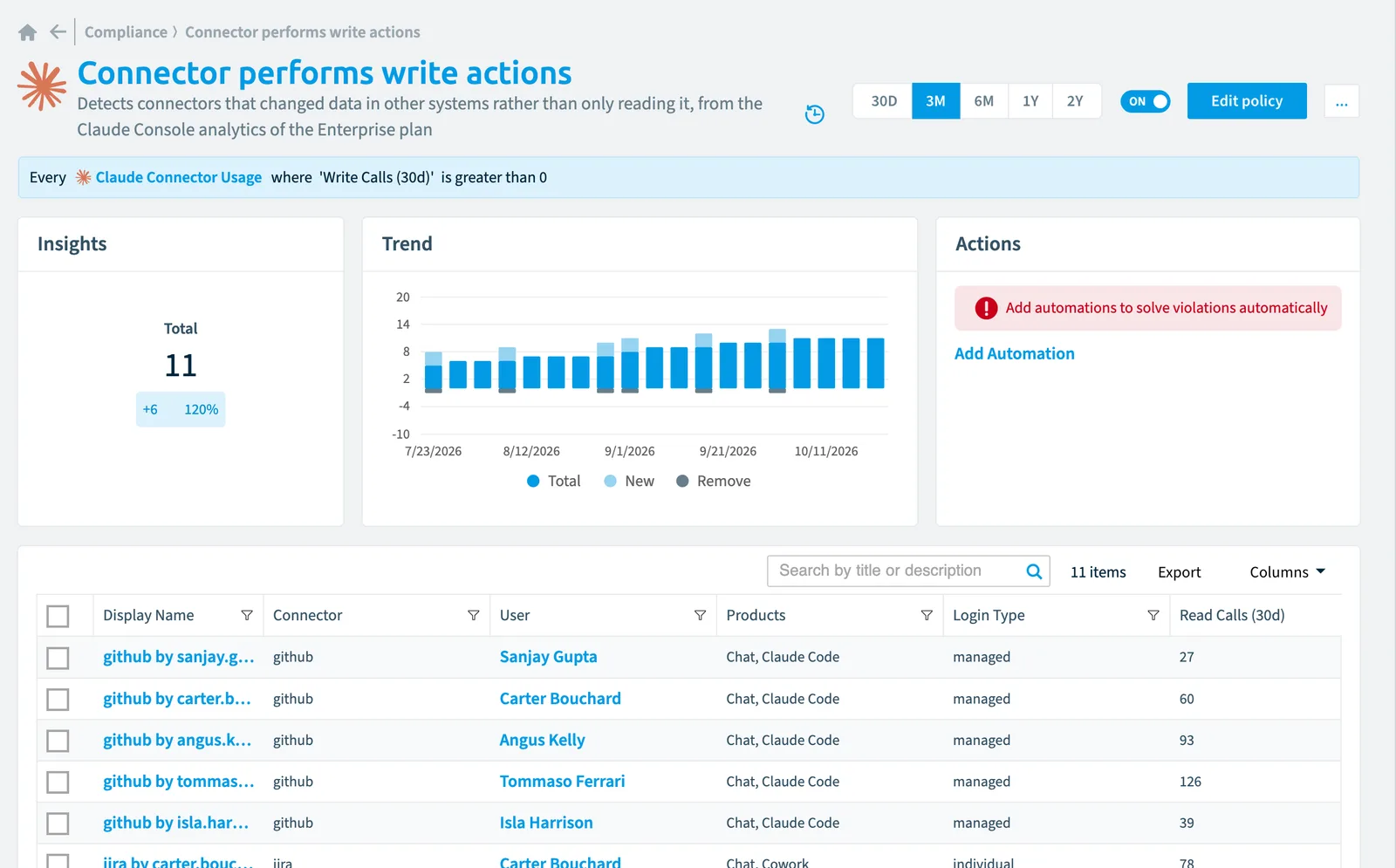The width and height of the screenshot is (1396, 868).
Task: Open the Login Type column filter
Action: [x=1153, y=615]
